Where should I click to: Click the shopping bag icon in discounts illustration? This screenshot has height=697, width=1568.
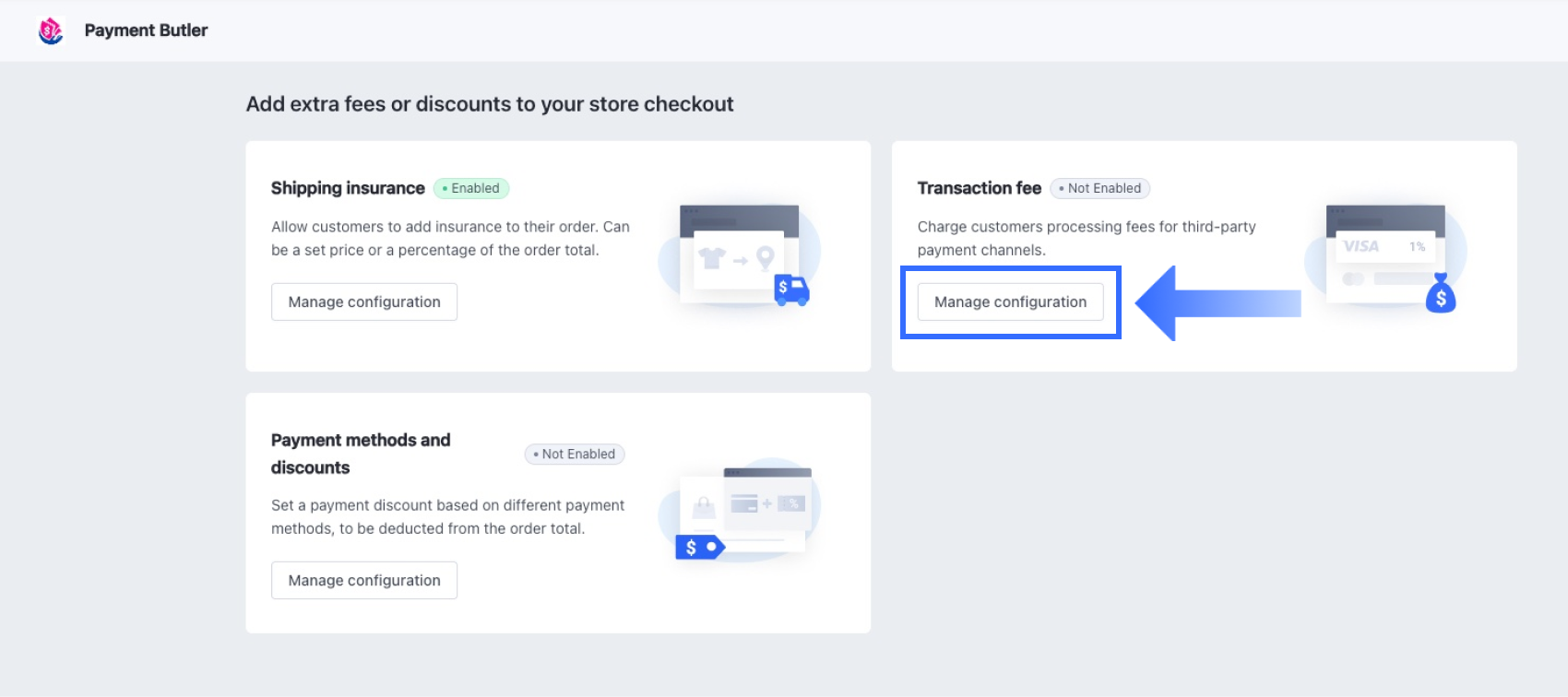(704, 507)
